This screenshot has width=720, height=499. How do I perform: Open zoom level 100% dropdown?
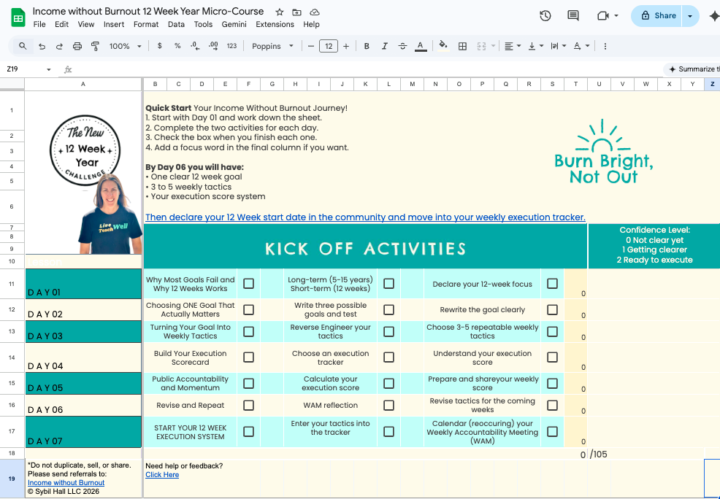125,46
